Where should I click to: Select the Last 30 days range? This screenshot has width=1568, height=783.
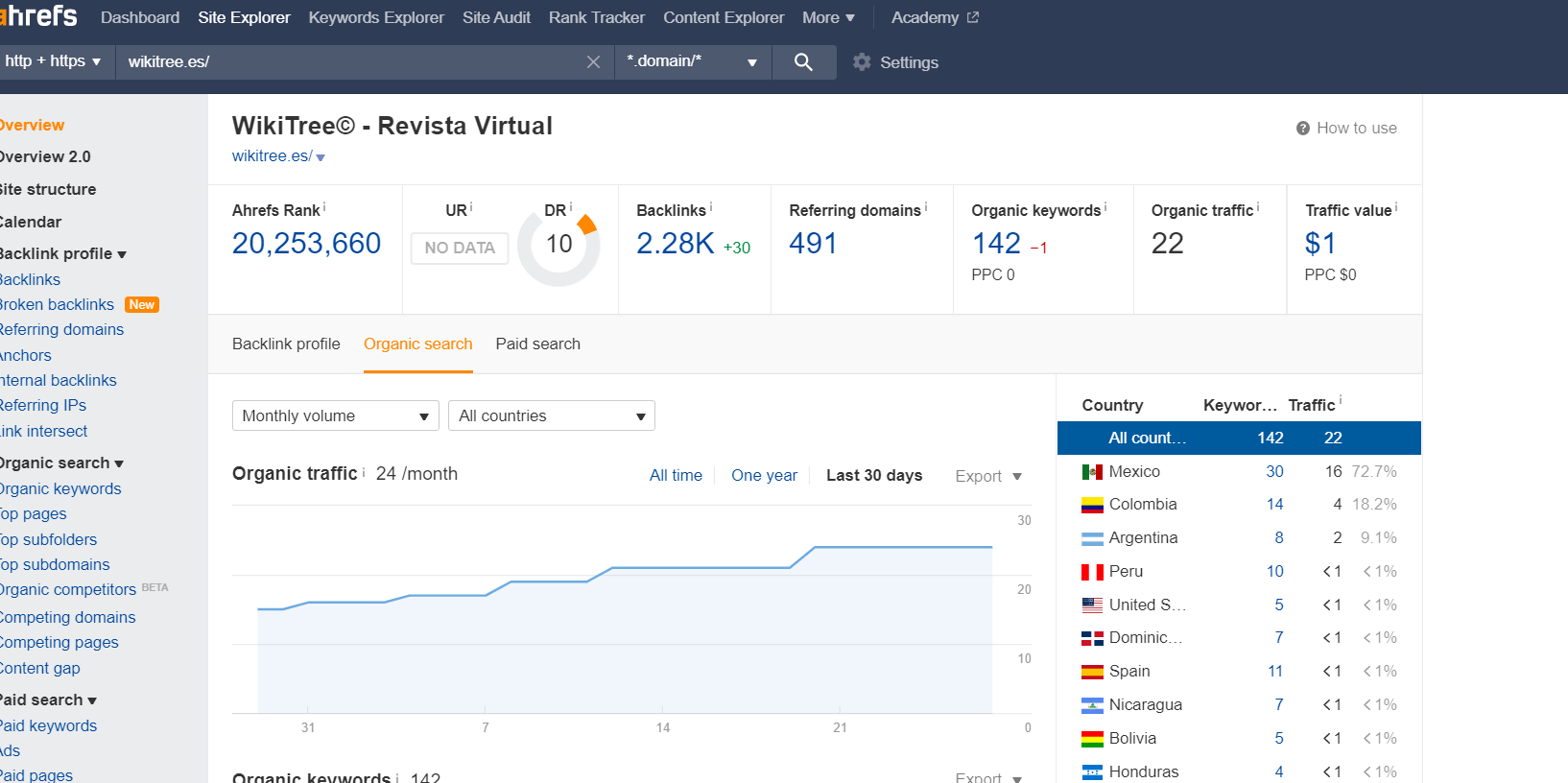point(874,475)
